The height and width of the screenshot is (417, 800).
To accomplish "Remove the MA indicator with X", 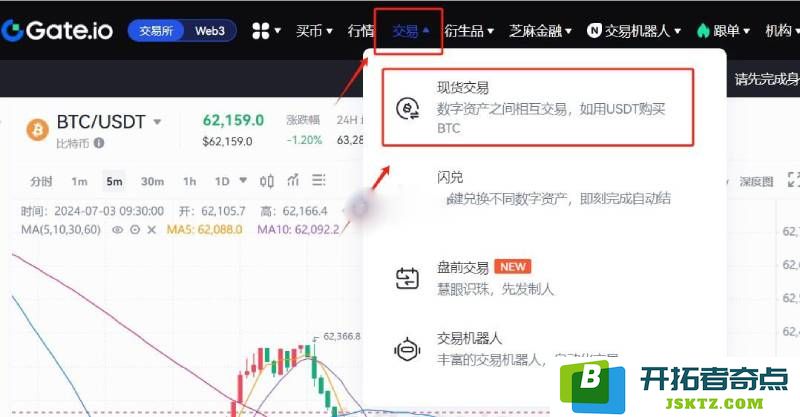I will (152, 230).
